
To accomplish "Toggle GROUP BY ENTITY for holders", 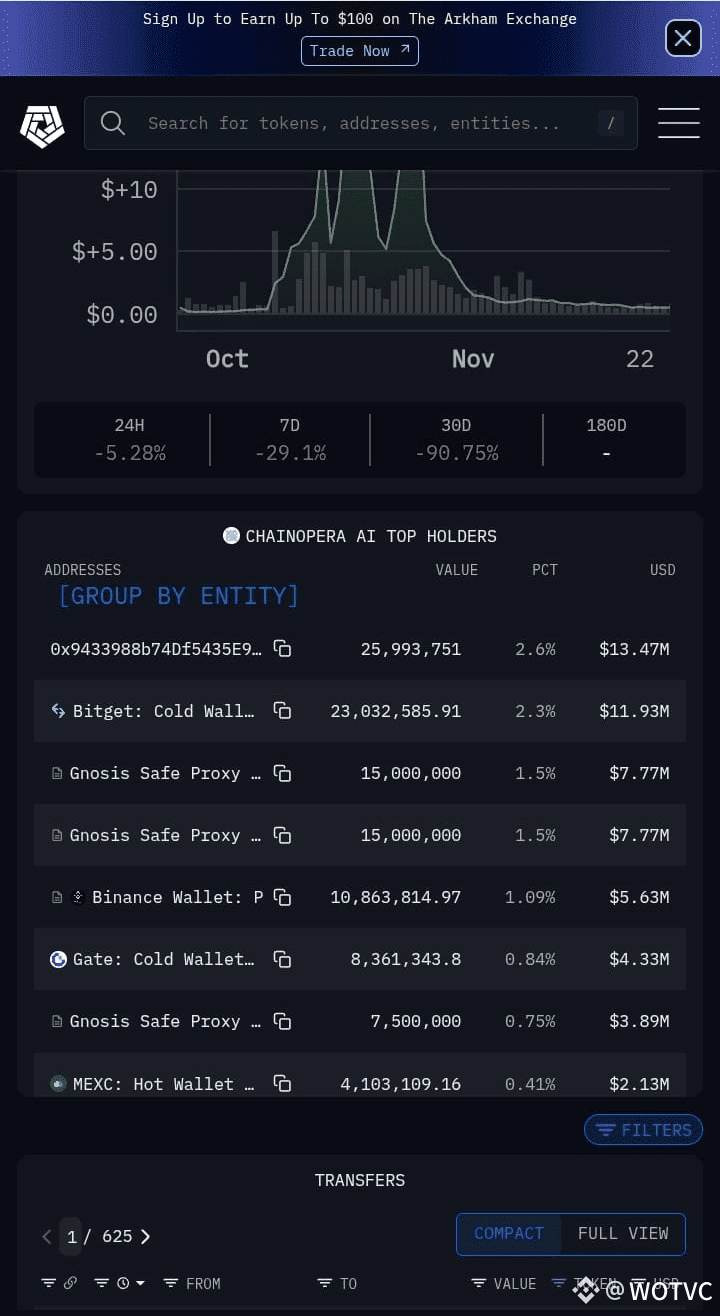I will point(179,596).
